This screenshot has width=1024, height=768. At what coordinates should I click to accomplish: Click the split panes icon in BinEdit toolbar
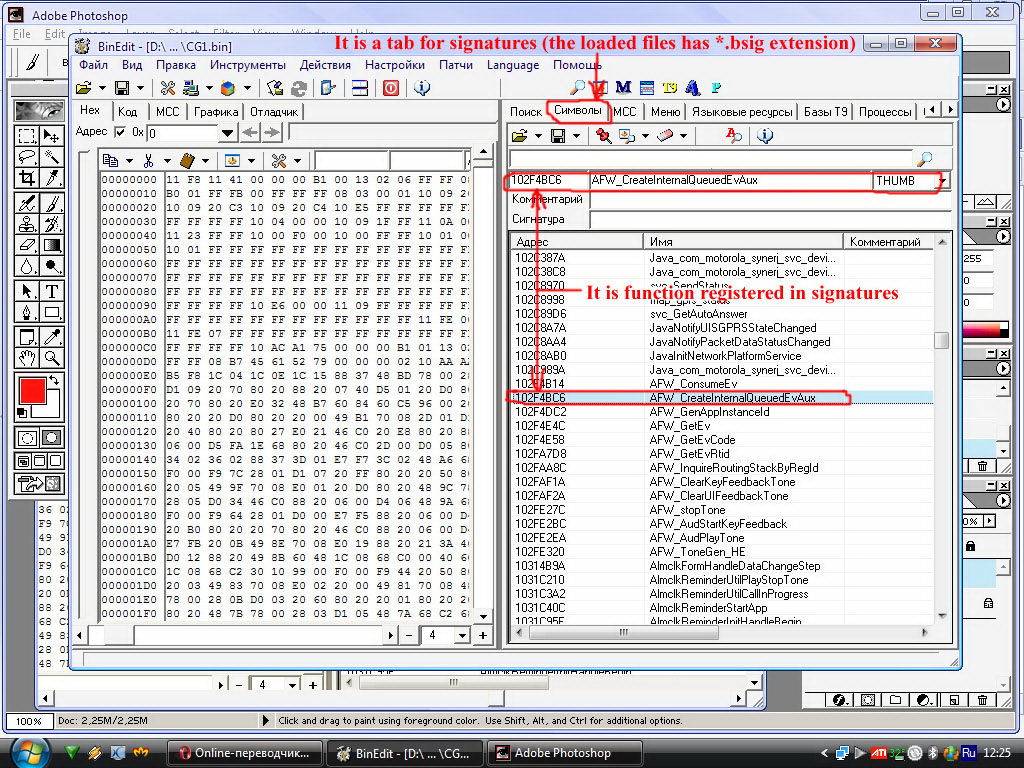360,88
